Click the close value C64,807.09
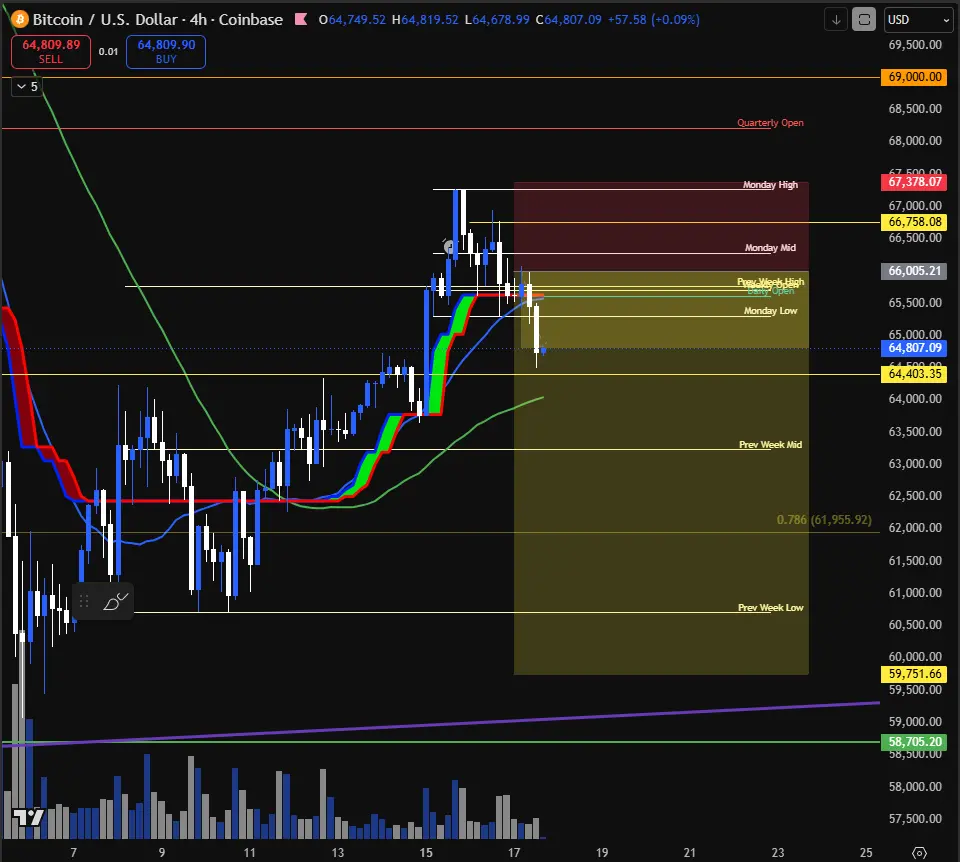 click(569, 20)
